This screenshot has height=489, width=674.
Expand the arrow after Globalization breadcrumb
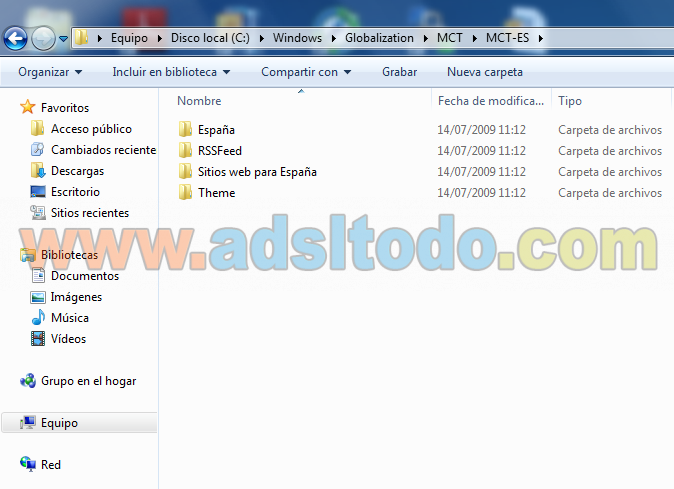pyautogui.click(x=426, y=38)
